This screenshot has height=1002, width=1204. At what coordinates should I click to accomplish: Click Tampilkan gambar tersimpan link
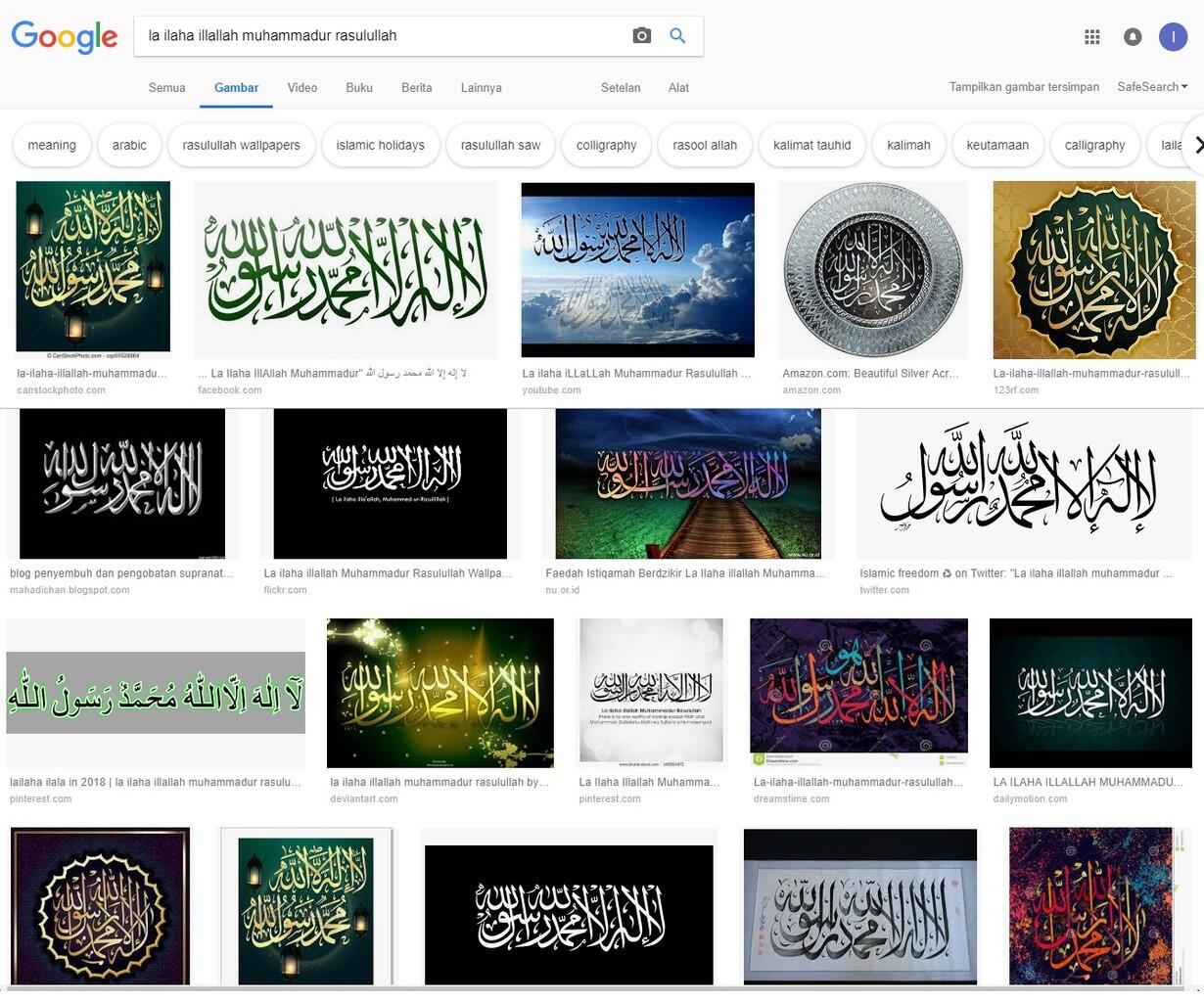pos(1024,87)
